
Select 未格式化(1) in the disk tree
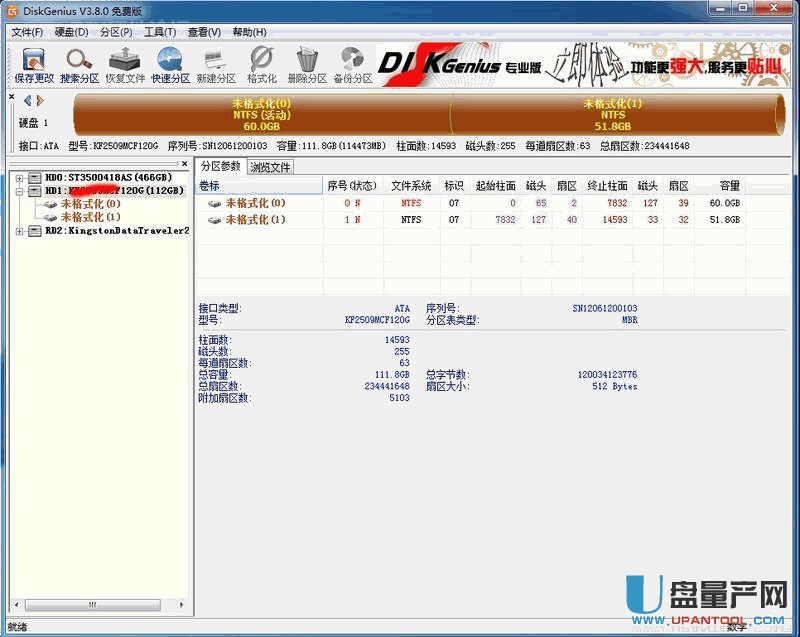tap(90, 217)
